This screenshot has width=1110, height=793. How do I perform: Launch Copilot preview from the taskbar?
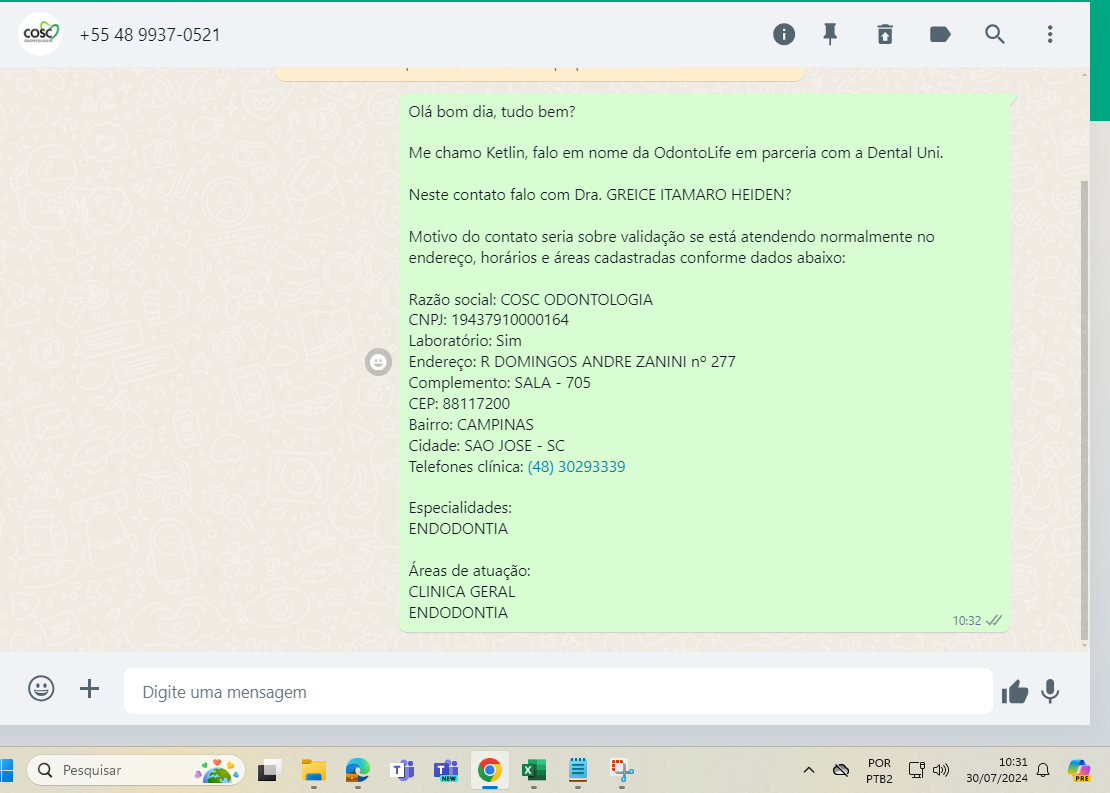1079,770
